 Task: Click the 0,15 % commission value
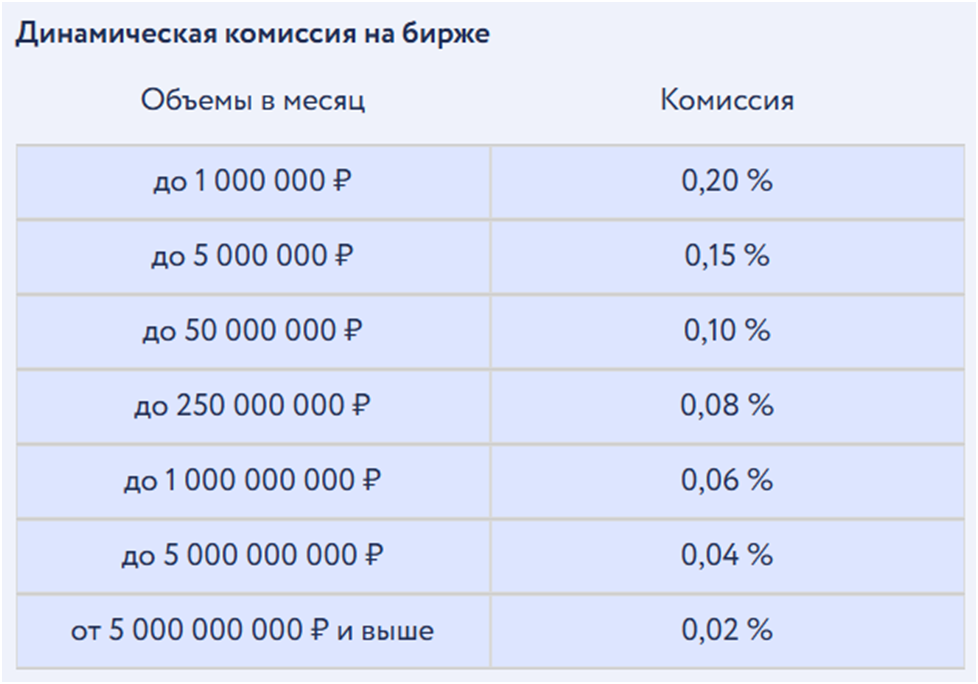coord(727,256)
